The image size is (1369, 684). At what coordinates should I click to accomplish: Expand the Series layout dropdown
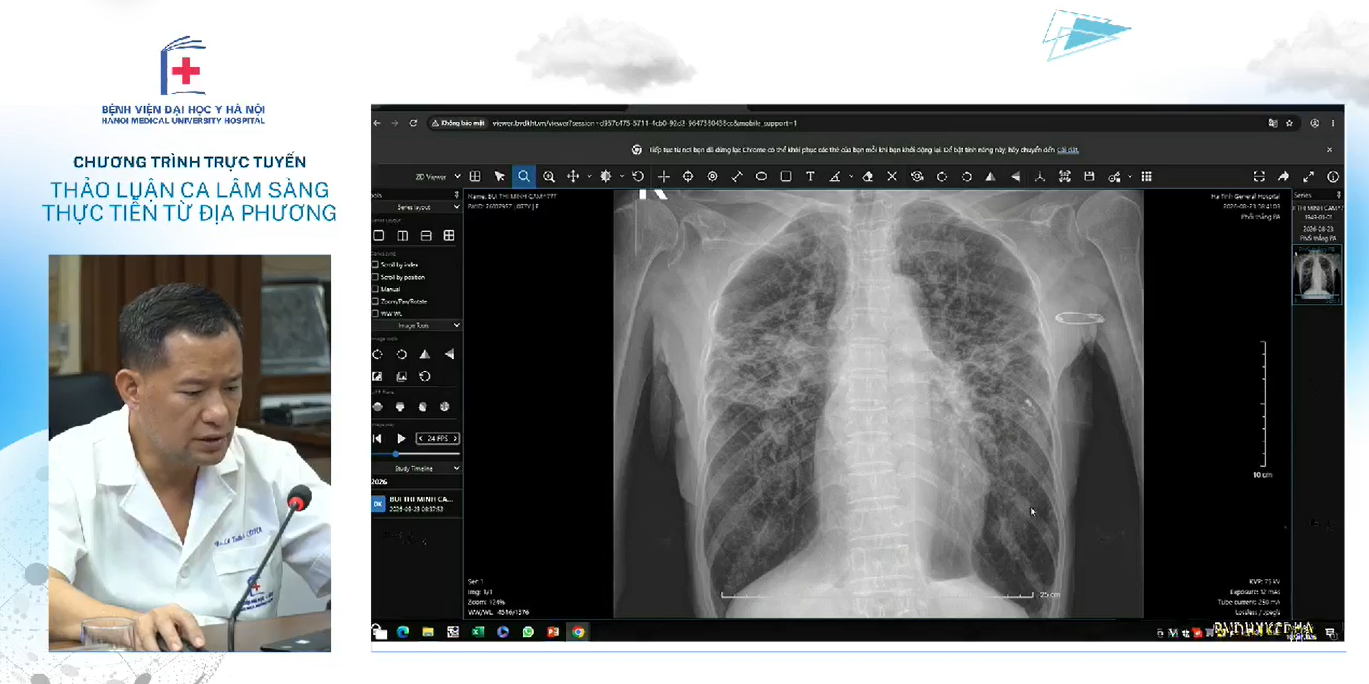click(417, 207)
